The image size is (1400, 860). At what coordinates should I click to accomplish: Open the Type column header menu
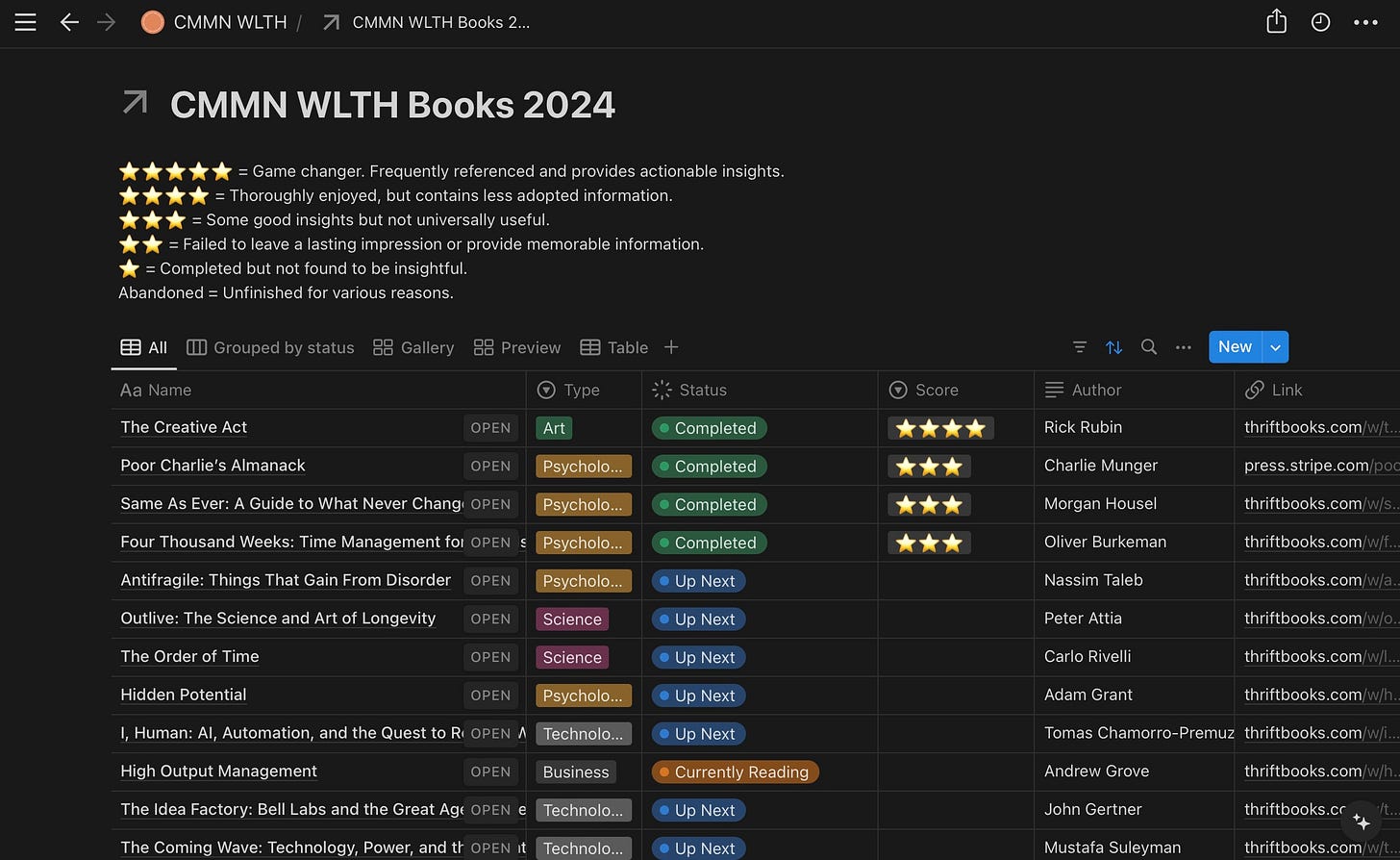(584, 390)
